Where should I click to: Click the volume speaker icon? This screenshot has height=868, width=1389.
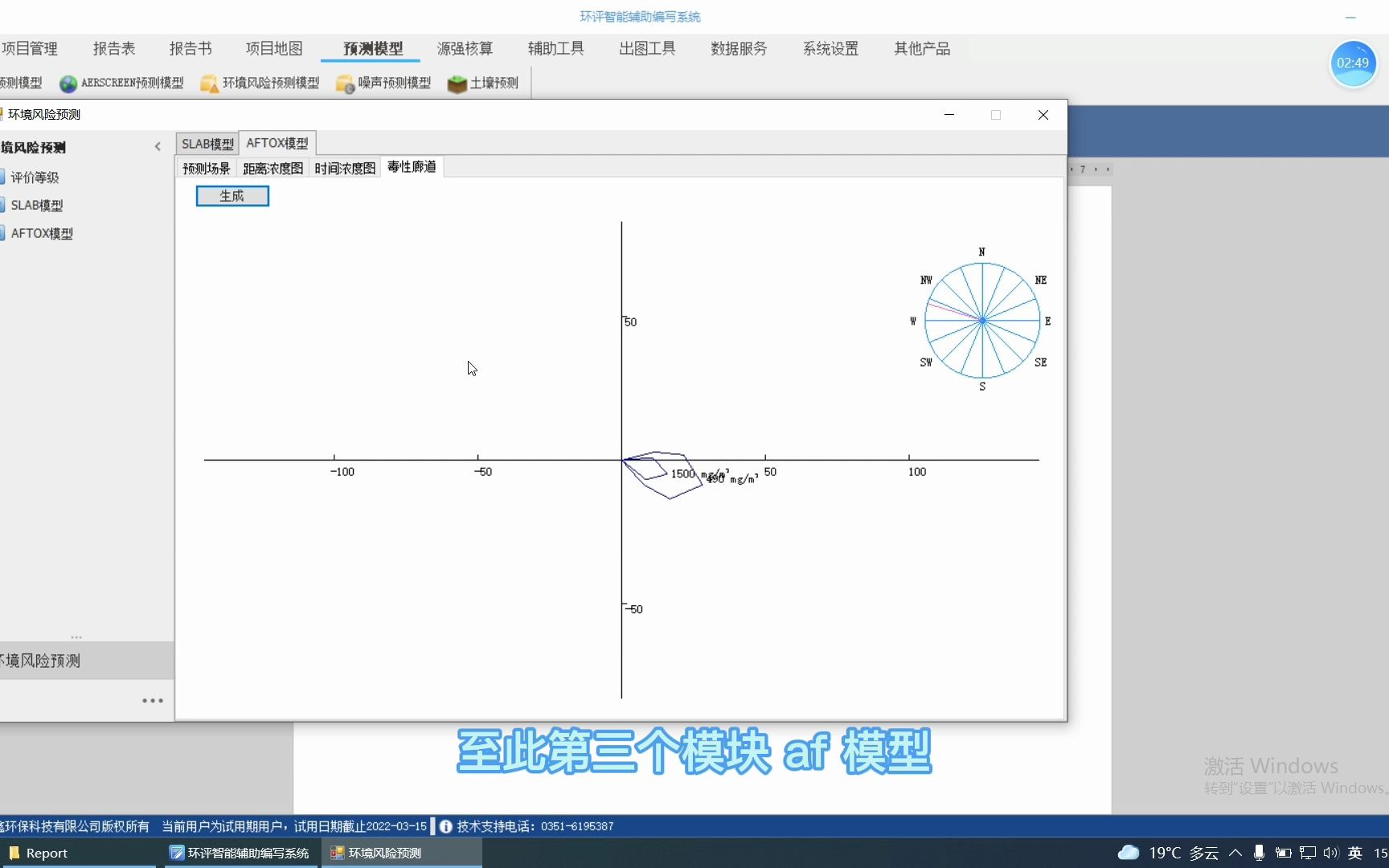point(1331,853)
